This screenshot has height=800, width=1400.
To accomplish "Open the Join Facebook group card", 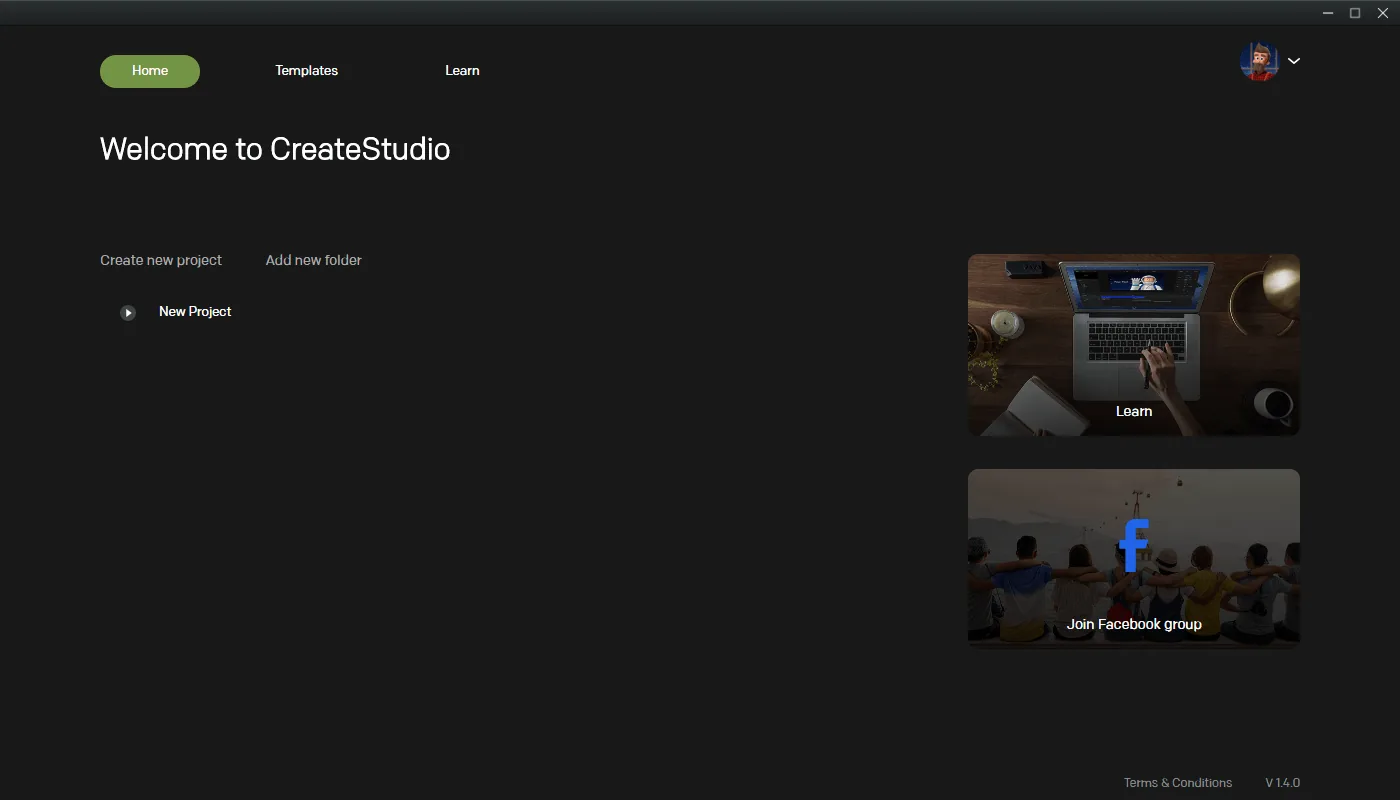I will coord(1134,558).
